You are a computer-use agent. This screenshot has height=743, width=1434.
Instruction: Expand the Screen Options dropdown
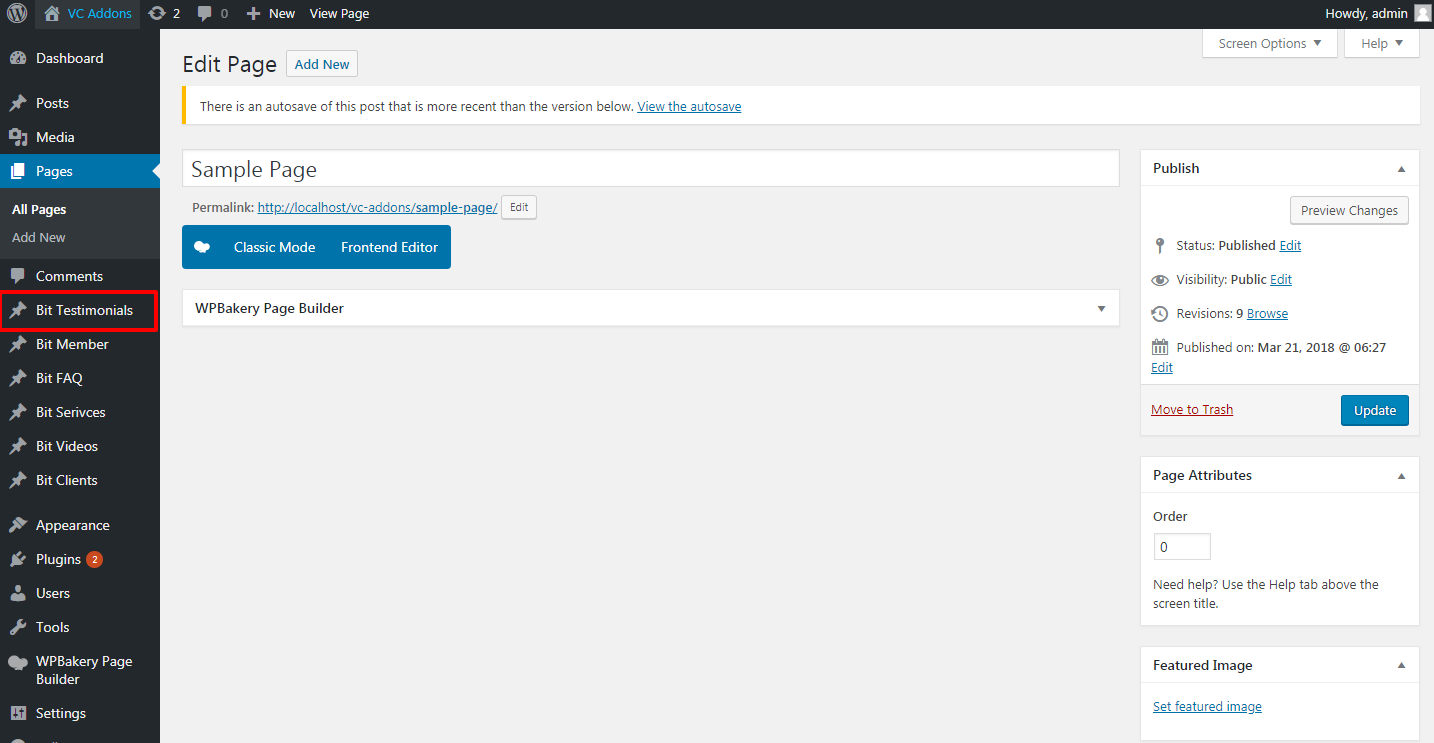[x=1269, y=43]
